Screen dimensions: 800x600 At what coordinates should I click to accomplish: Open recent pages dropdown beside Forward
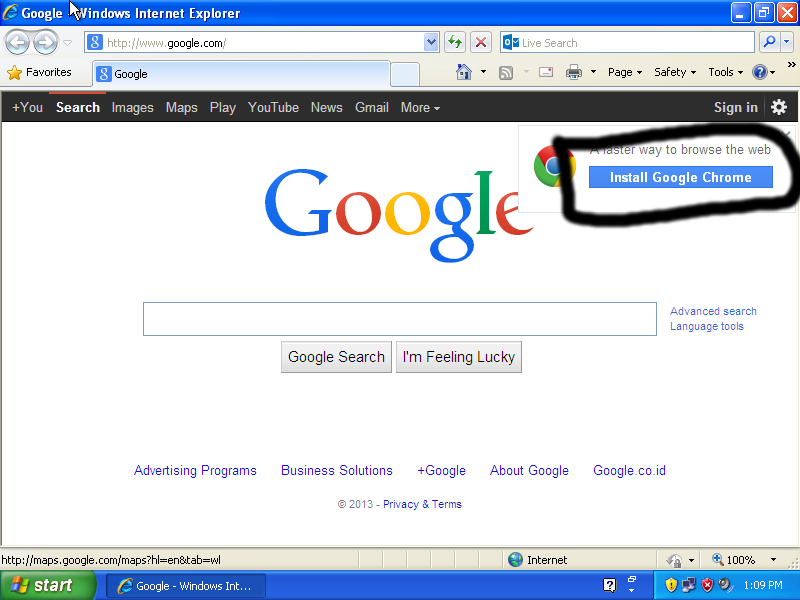click(x=67, y=43)
